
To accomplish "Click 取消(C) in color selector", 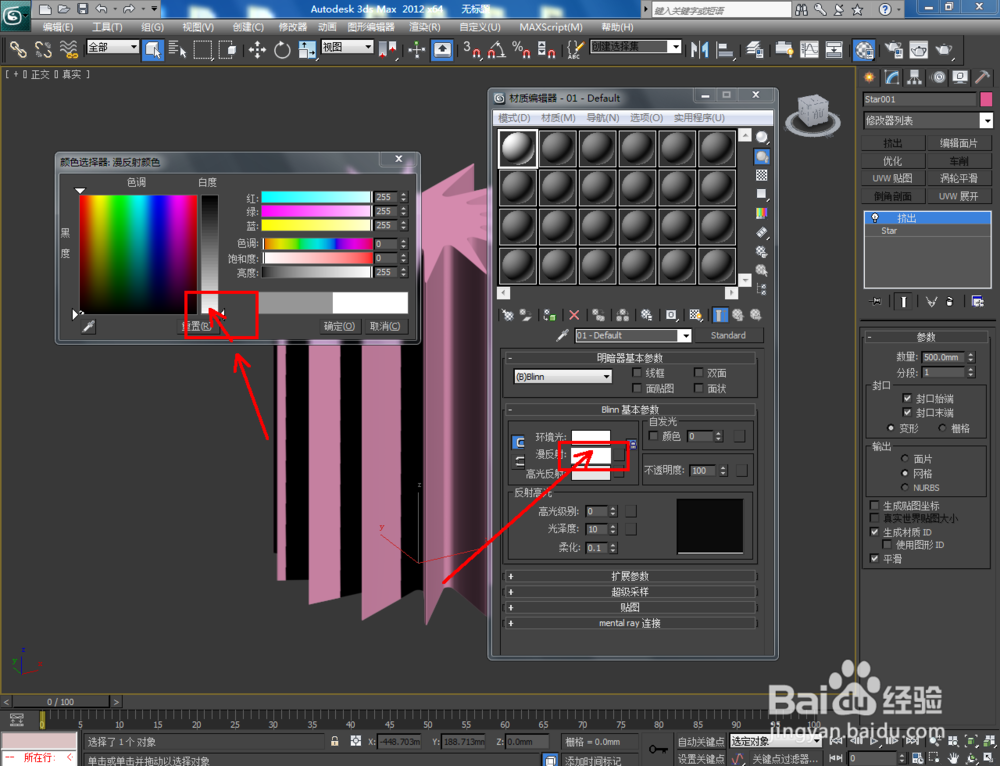I will (x=385, y=327).
